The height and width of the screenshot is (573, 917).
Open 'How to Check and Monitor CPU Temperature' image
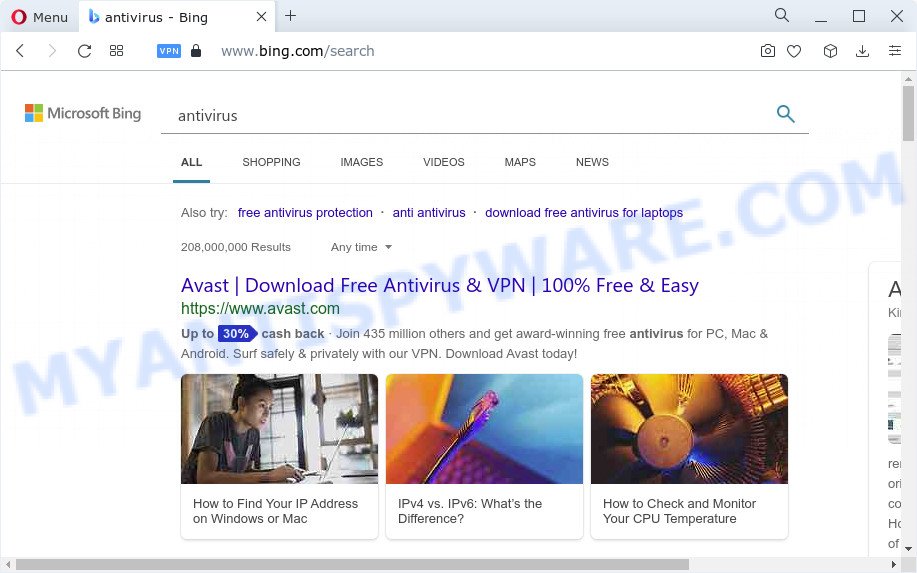pos(689,429)
